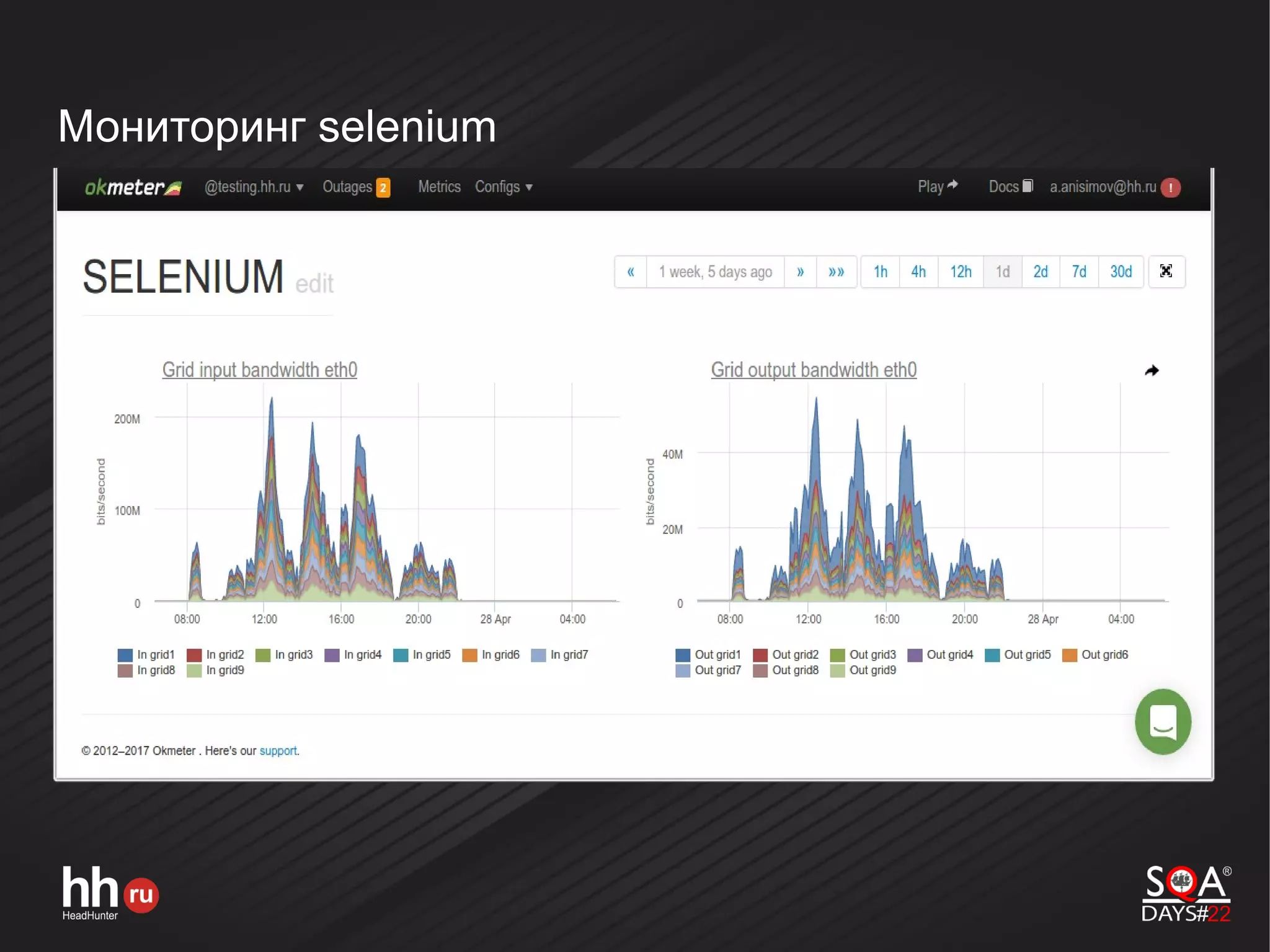Open the @testing.hh.ru project dropdown

pyautogui.click(x=254, y=187)
